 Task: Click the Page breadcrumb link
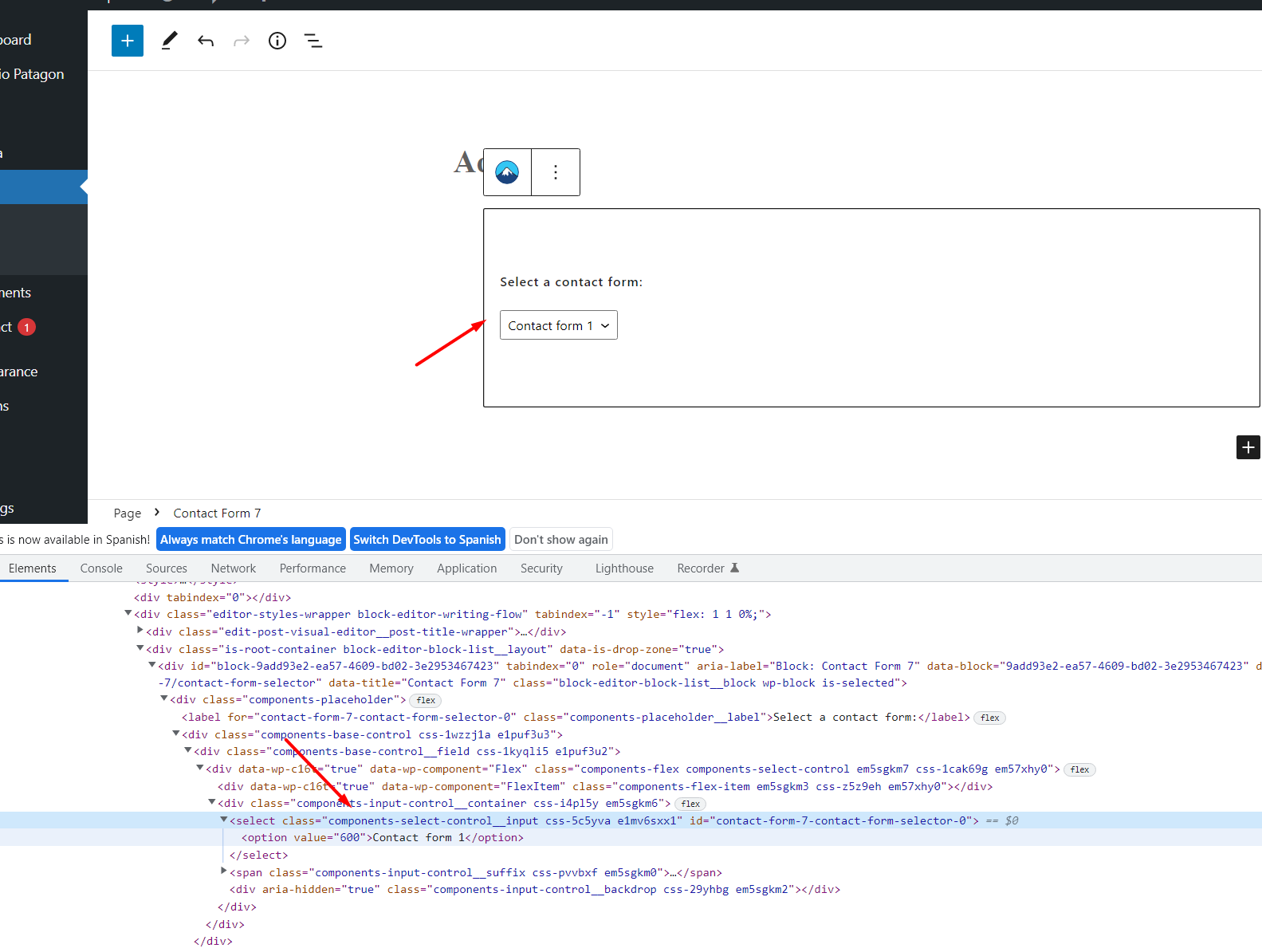point(128,513)
